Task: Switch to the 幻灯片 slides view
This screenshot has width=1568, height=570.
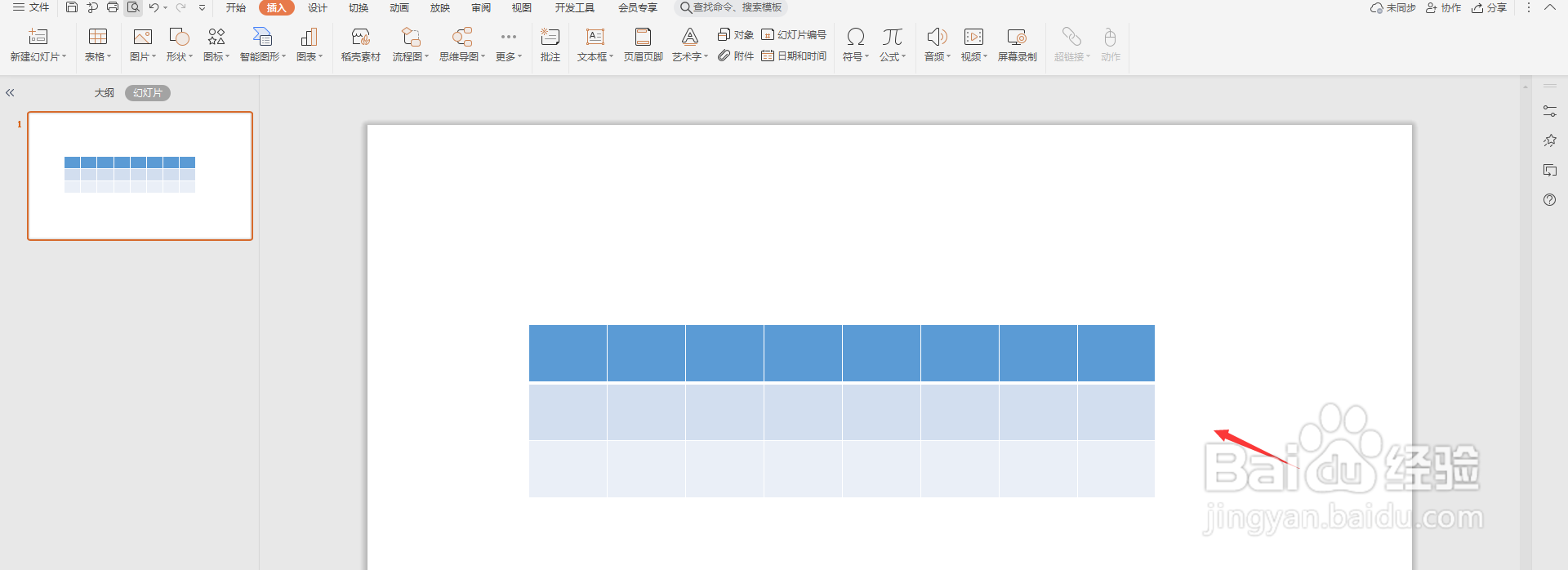Action: point(148,93)
